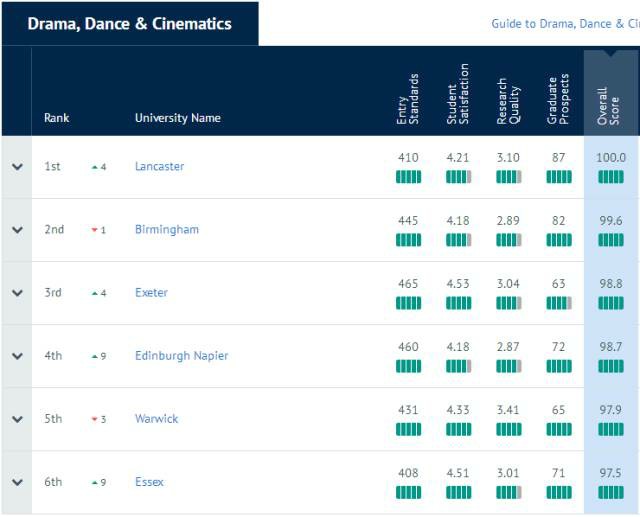640x517 pixels.
Task: Open the Essex university link
Action: (149, 482)
